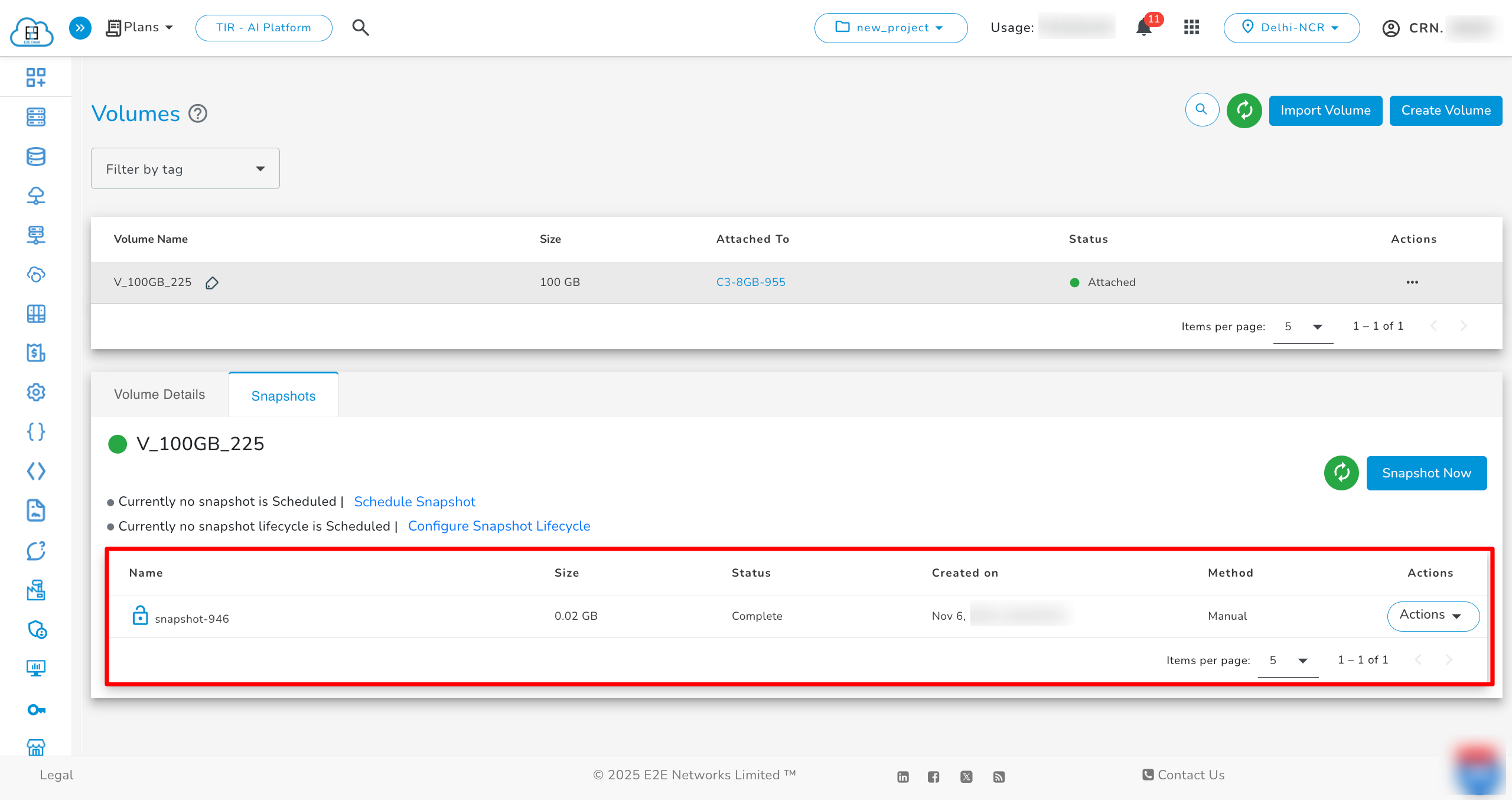Refresh snapshots next to Snapshot Now
Image resolution: width=1512 pixels, height=800 pixels.
click(1341, 473)
